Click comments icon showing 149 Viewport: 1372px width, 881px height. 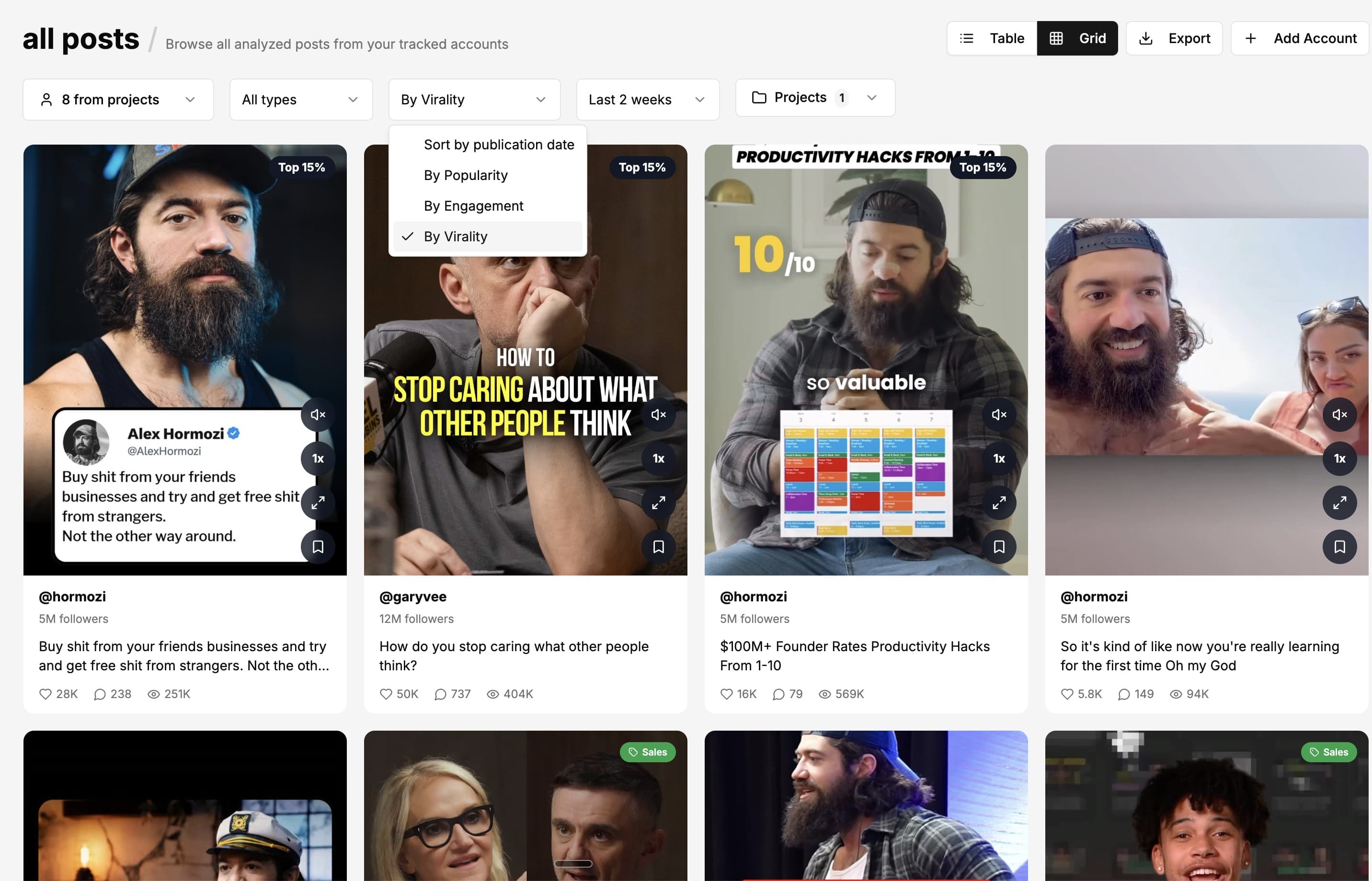(x=1124, y=694)
